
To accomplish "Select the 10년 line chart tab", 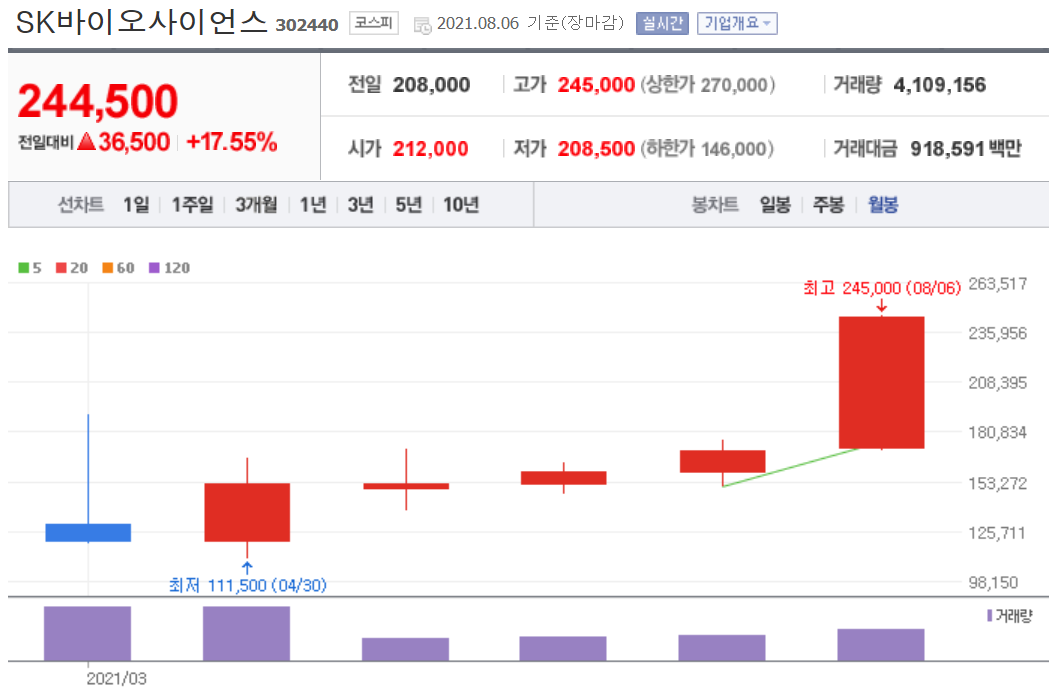I will (461, 204).
